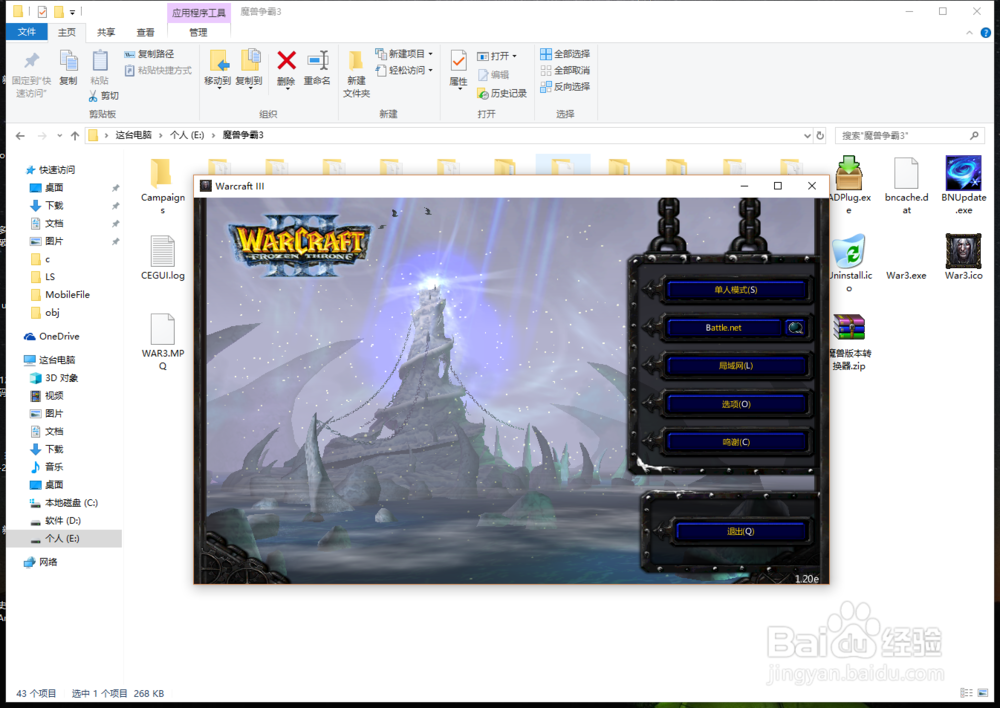This screenshot has width=1000, height=708.
Task: Click the Cut scissors option
Action: pos(103,96)
